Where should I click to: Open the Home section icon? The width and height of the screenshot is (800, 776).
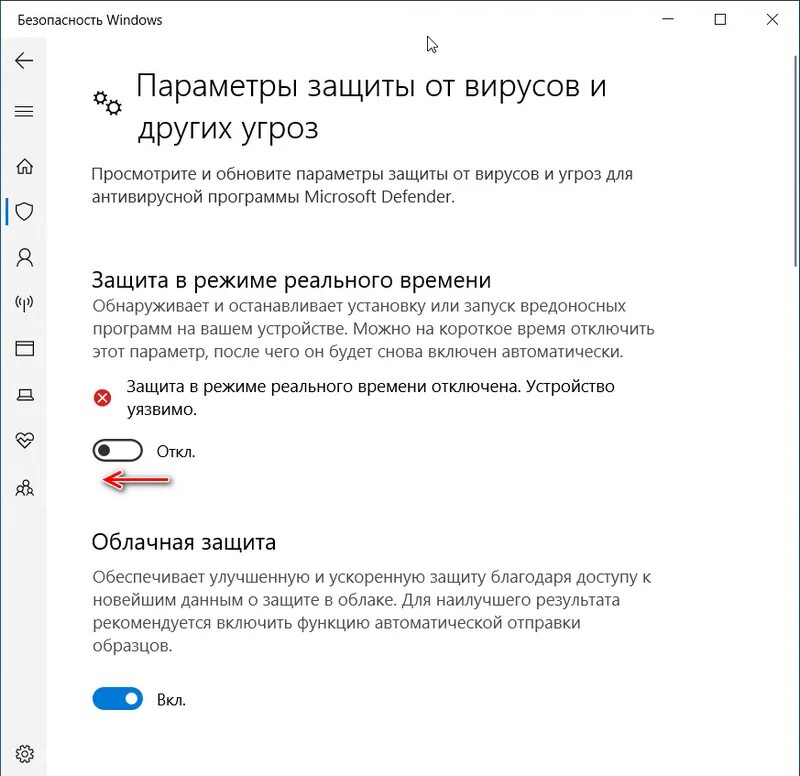[24, 166]
